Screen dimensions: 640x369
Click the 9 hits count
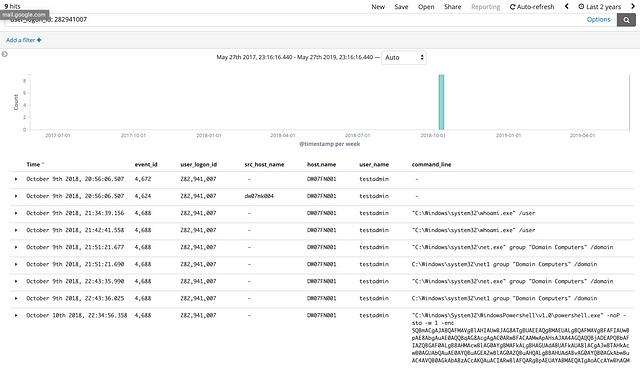[12, 6]
